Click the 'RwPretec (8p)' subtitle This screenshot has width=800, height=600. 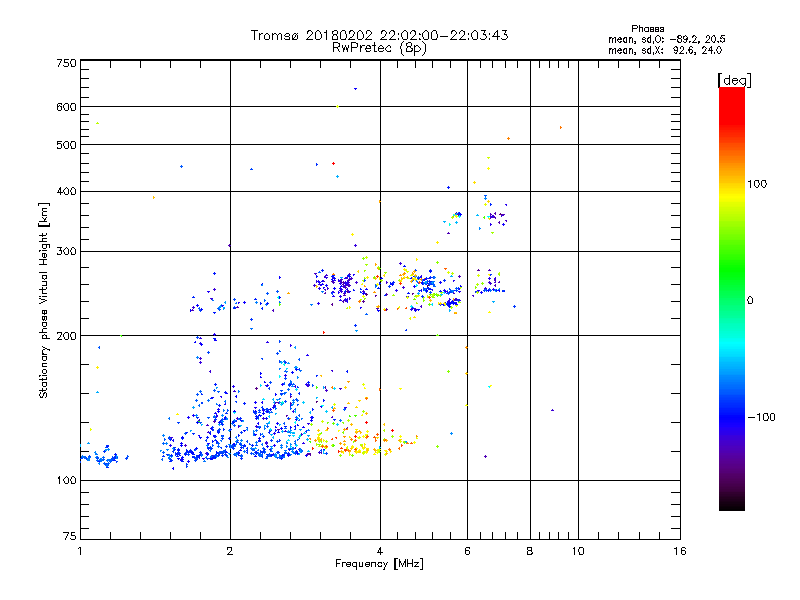click(379, 48)
